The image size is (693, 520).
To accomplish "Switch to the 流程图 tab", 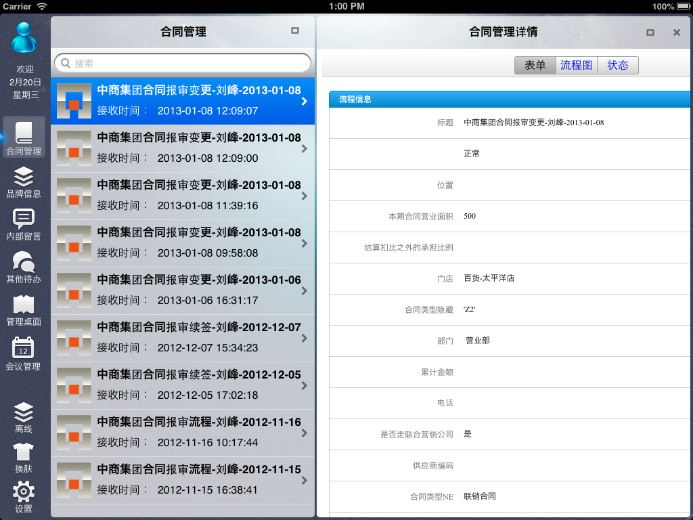I will pos(576,65).
